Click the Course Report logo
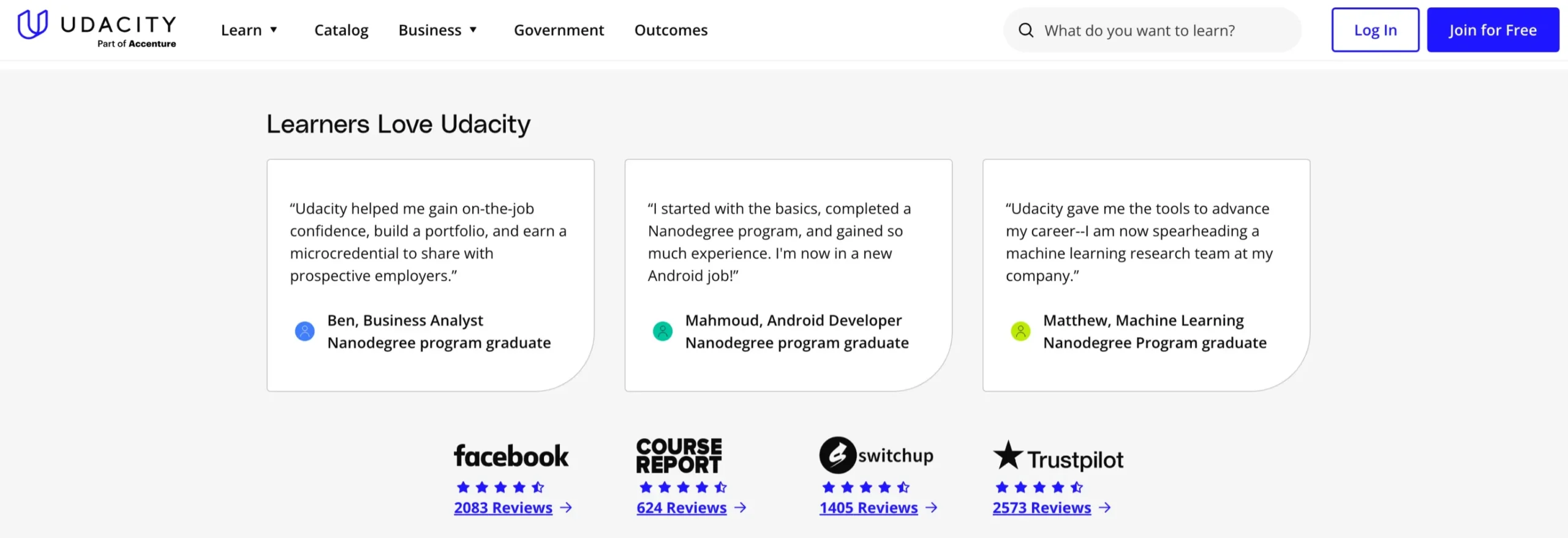 (x=679, y=455)
